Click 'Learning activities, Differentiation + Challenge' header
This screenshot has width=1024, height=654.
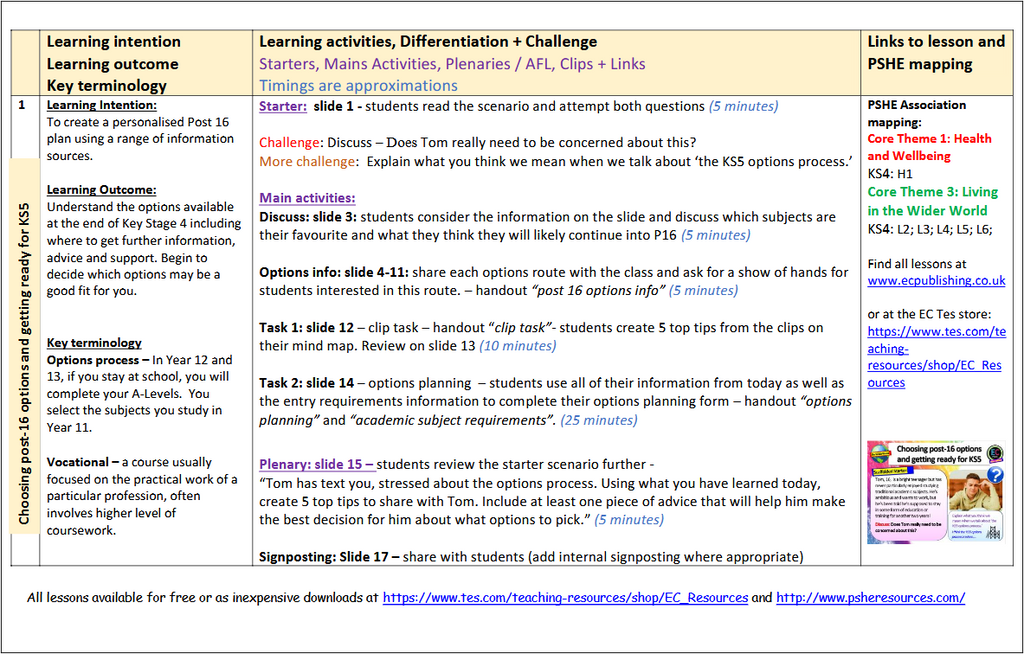coord(428,42)
